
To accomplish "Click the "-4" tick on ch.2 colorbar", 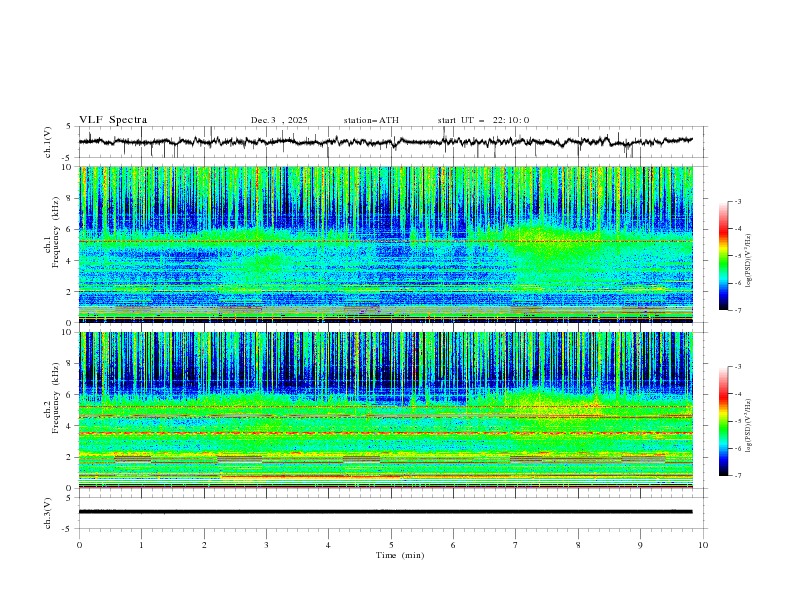I will click(737, 394).
